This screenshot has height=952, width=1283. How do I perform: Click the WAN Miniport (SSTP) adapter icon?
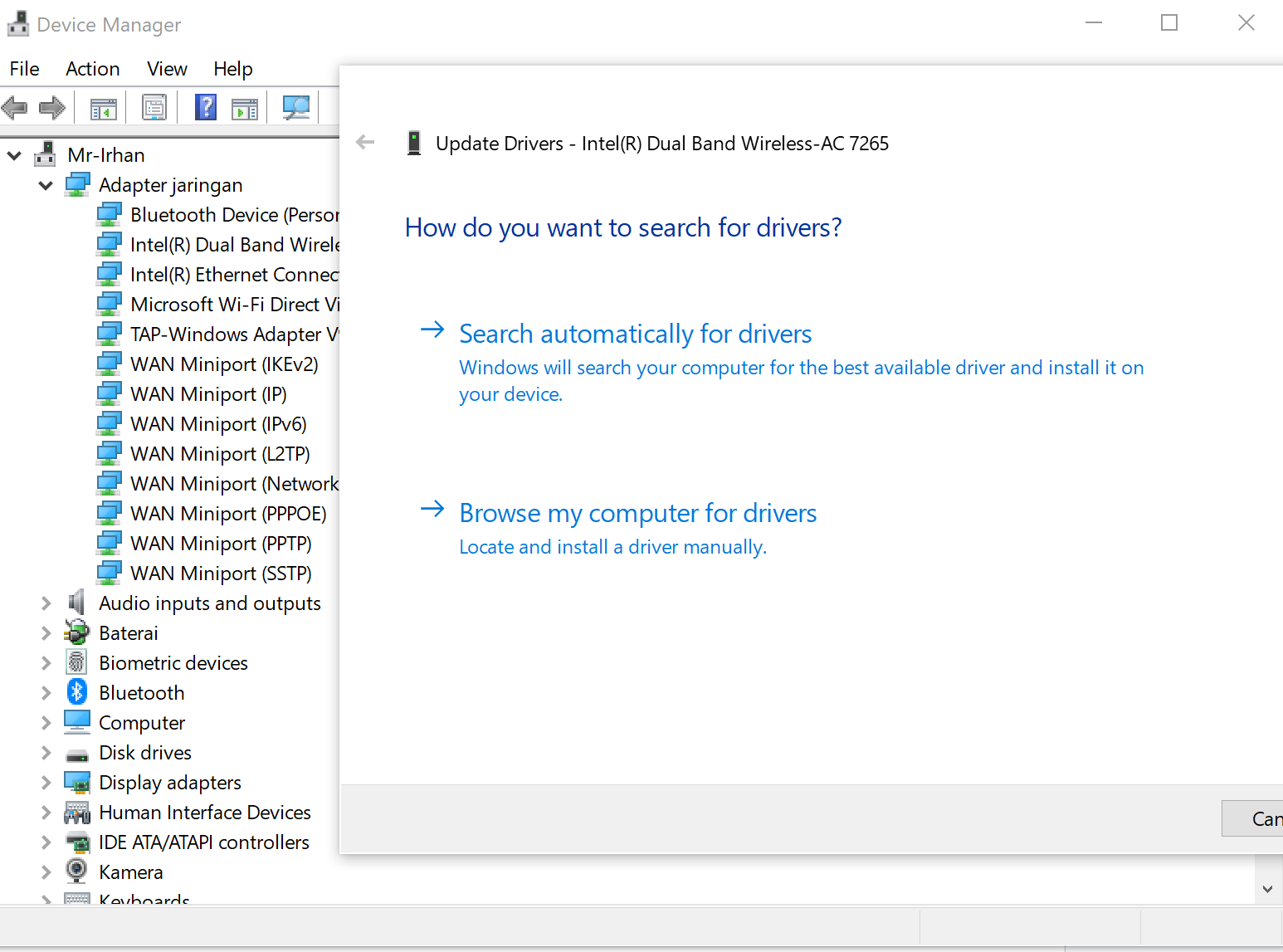click(109, 573)
